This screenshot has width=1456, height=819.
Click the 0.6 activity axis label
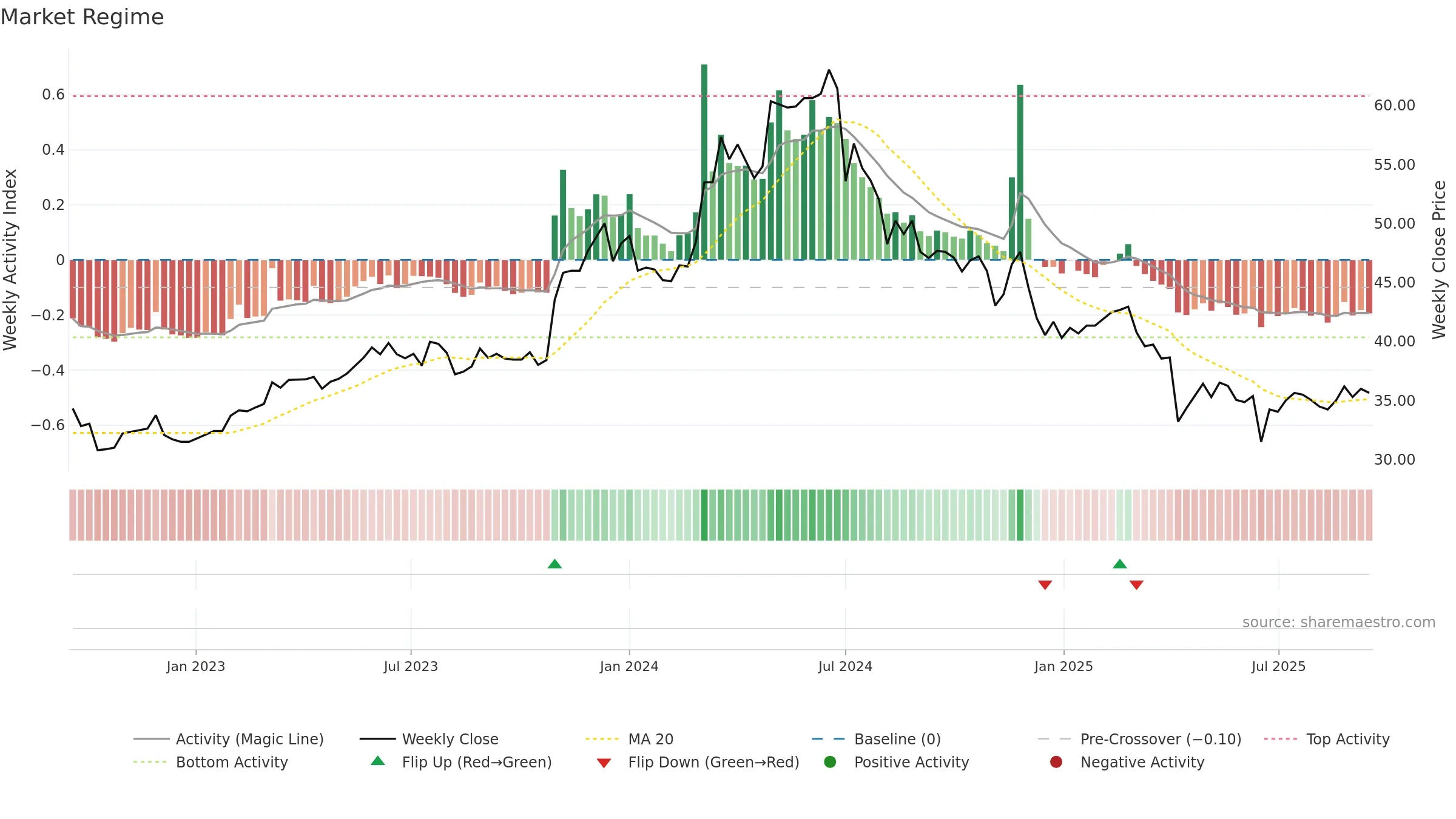(x=53, y=95)
